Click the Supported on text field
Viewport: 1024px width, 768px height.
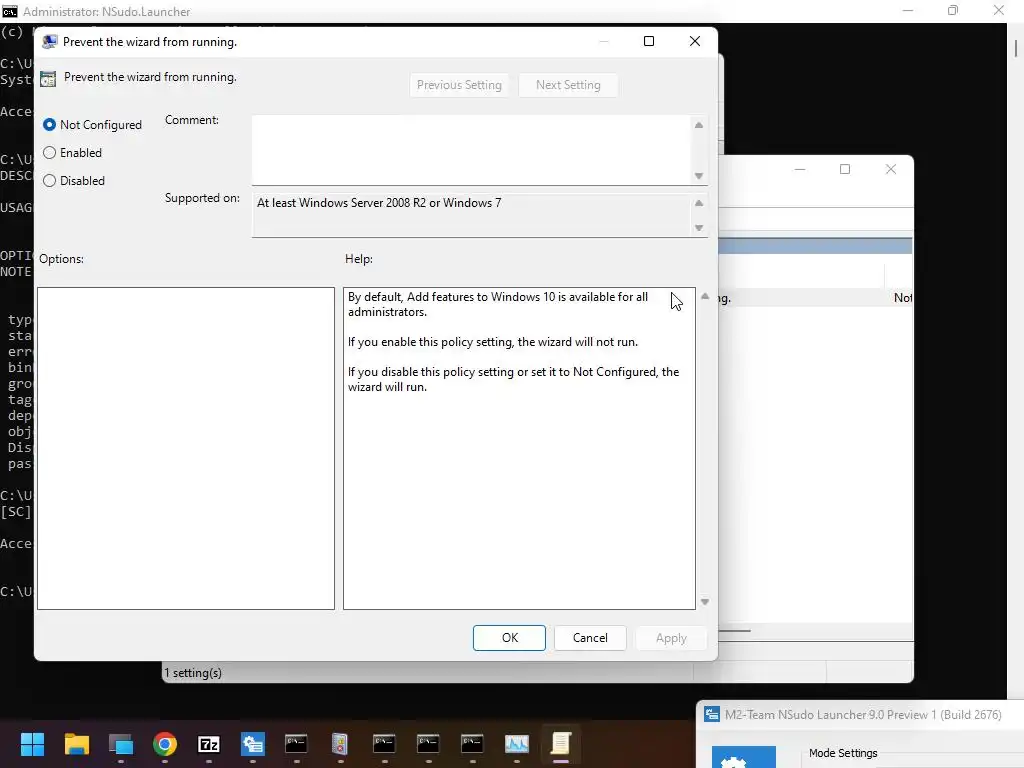point(471,215)
